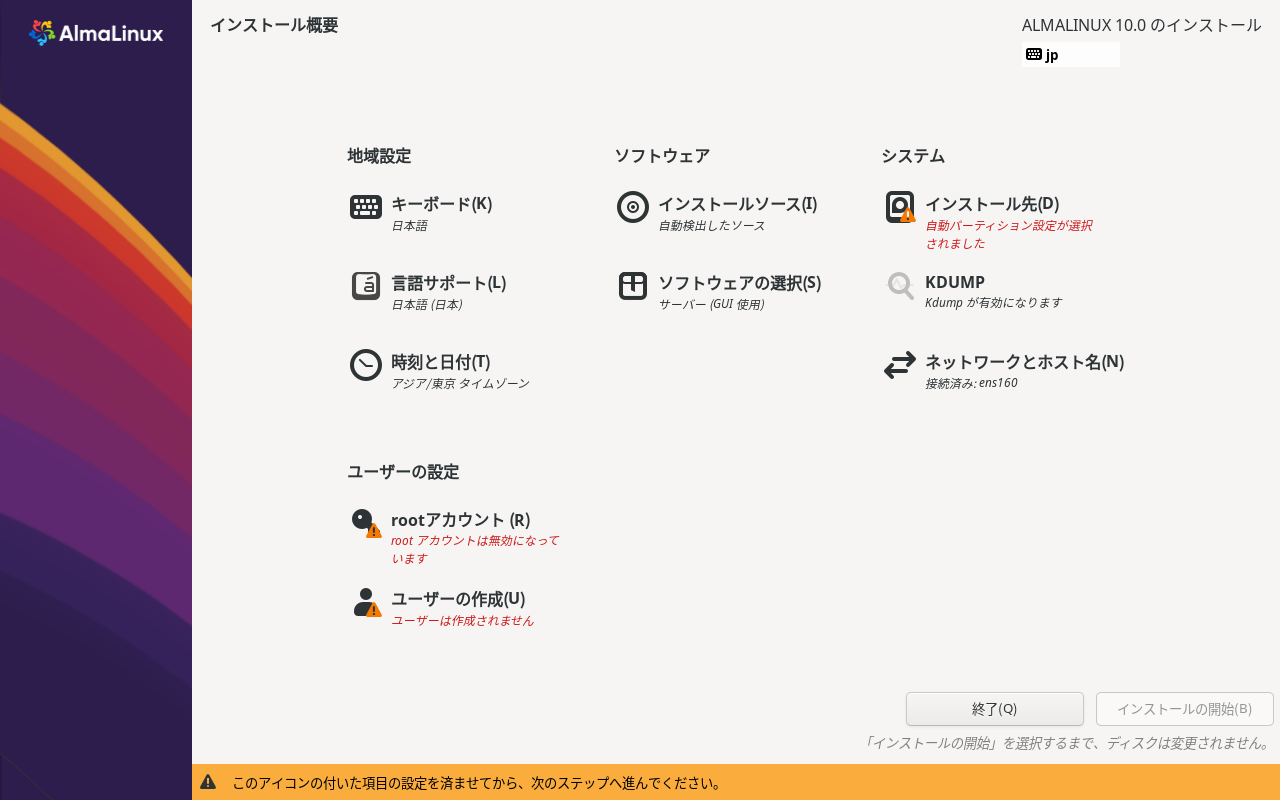Image resolution: width=1280 pixels, height=800 pixels.
Task: Open ユーザーの作成(U)
Action: pyautogui.click(x=458, y=599)
